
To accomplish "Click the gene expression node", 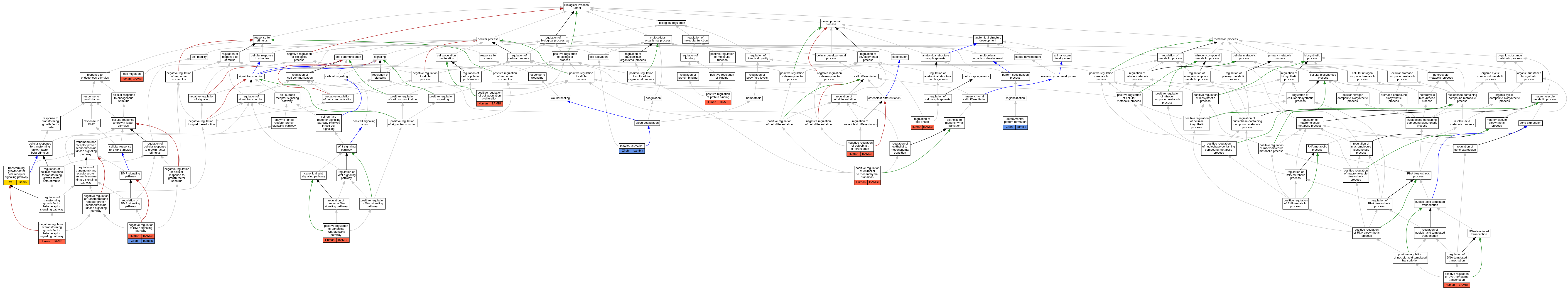I will tap(1530, 123).
